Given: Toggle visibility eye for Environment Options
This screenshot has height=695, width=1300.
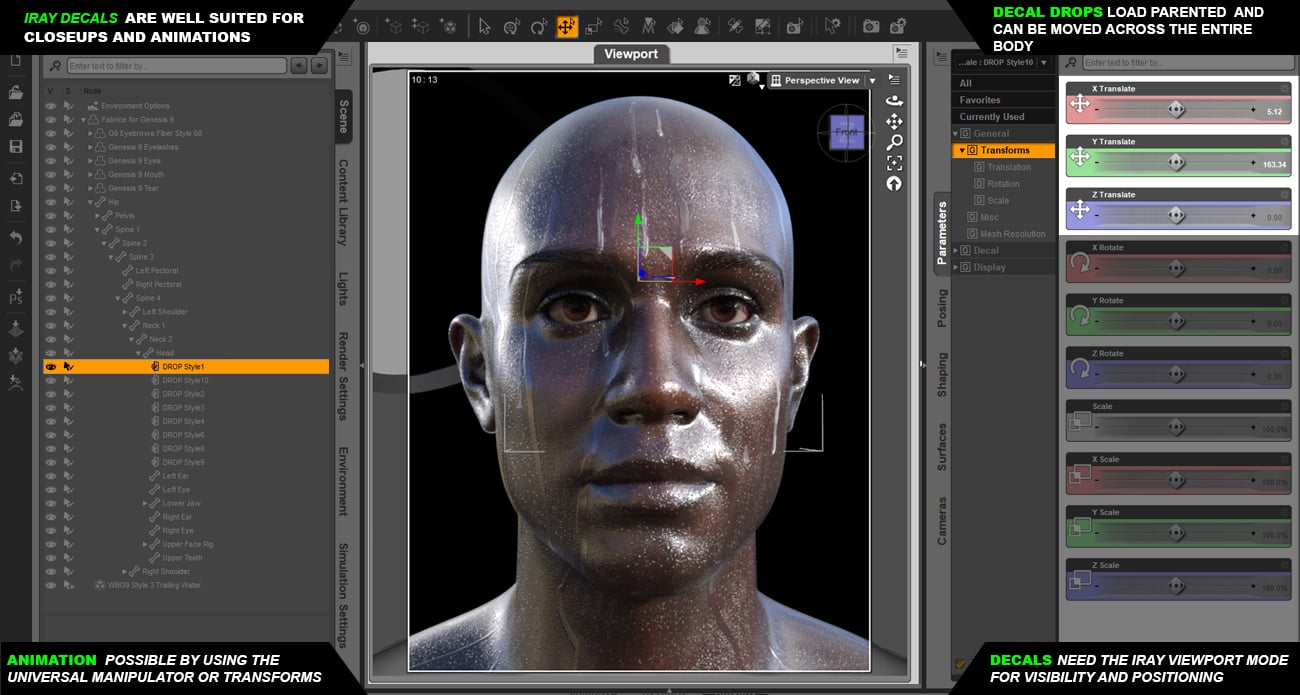Looking at the screenshot, I should click(51, 106).
